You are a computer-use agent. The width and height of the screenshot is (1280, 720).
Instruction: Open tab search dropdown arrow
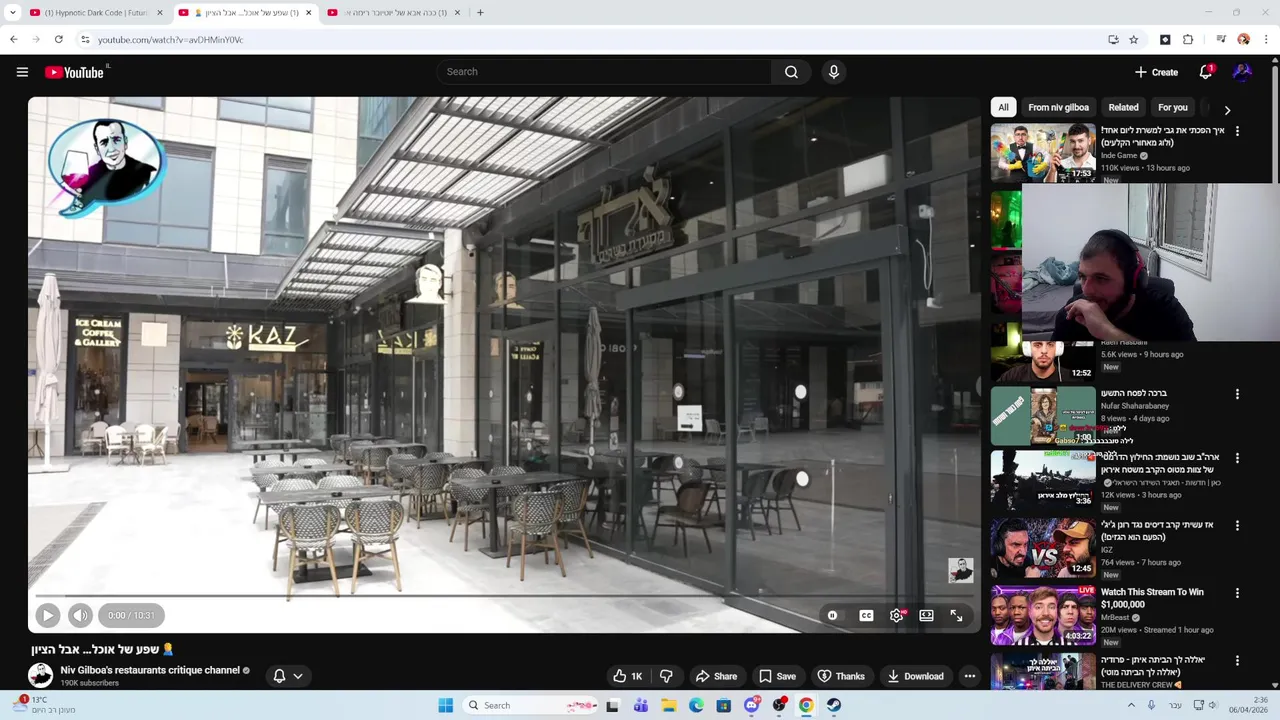coord(12,13)
